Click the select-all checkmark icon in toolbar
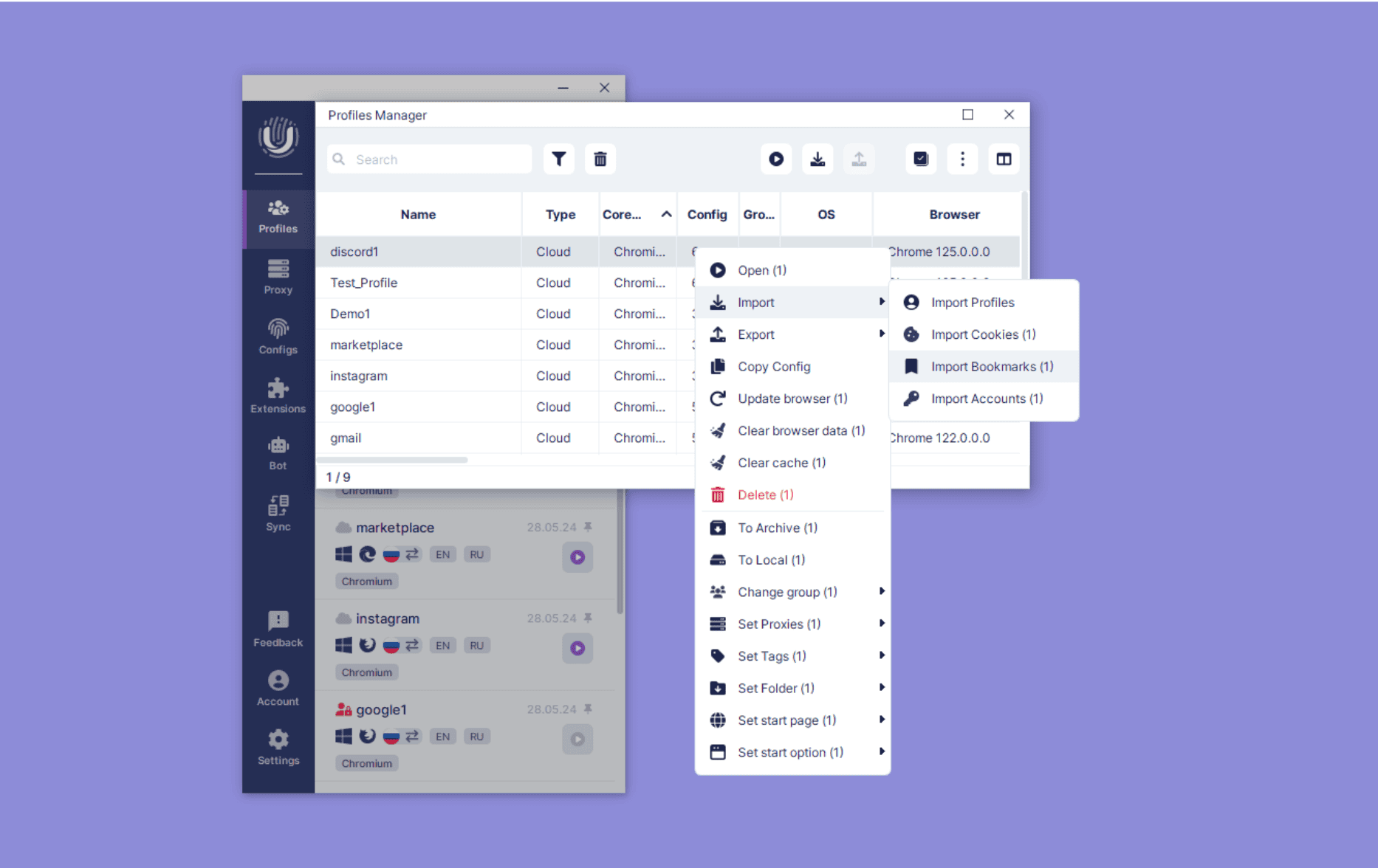 coord(921,159)
